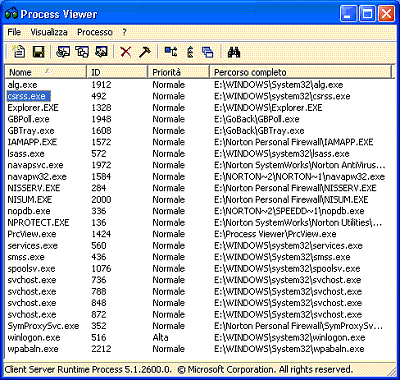
Task: Select the winlogon.exe process
Action: pyautogui.click(x=34, y=338)
